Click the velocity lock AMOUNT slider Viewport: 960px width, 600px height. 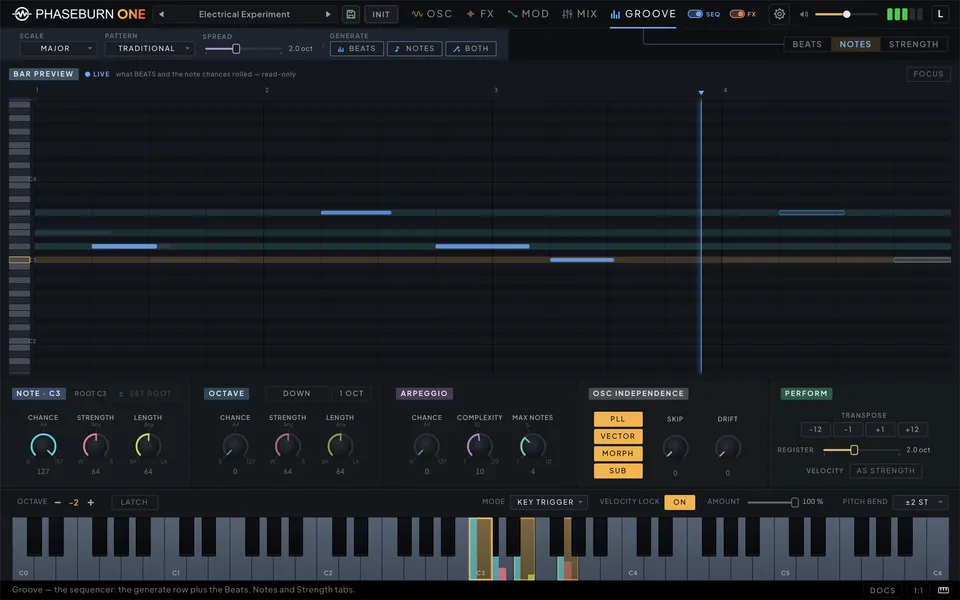pyautogui.click(x=772, y=502)
